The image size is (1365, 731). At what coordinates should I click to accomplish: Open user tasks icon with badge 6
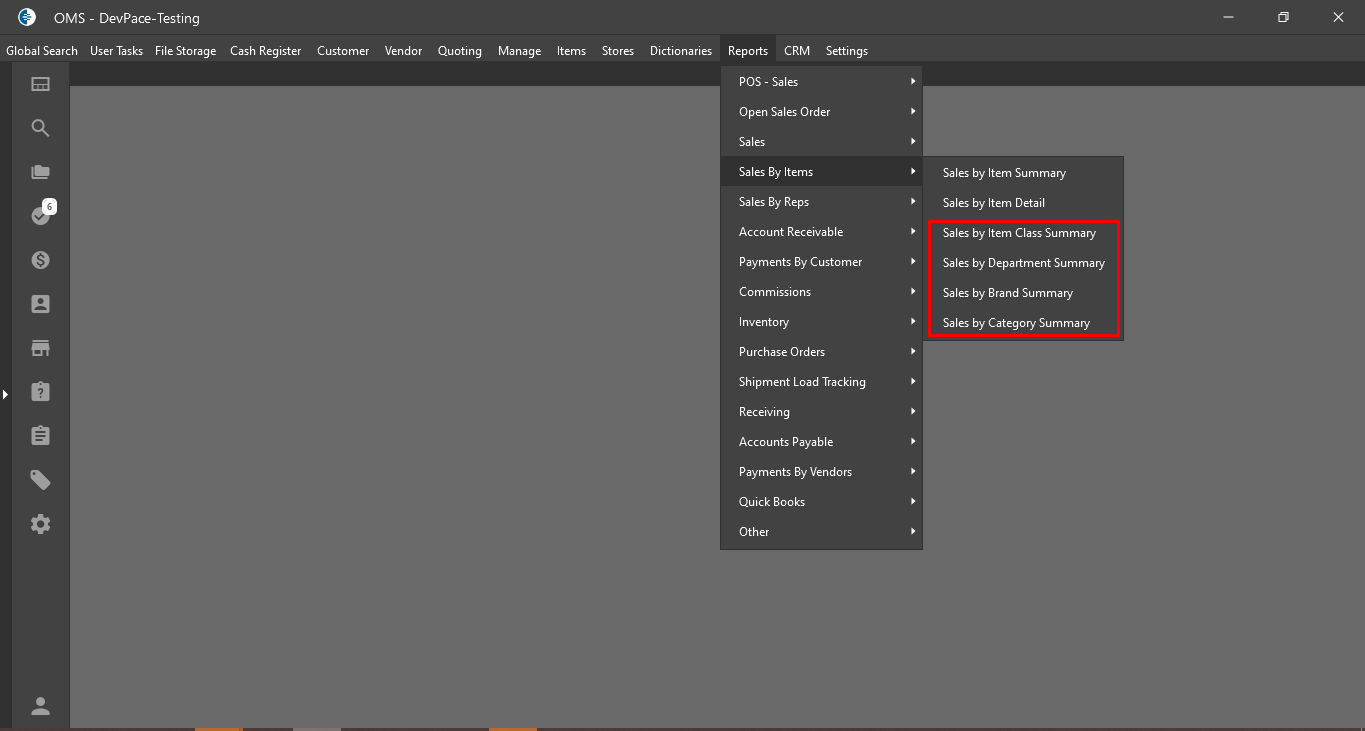coord(40,215)
